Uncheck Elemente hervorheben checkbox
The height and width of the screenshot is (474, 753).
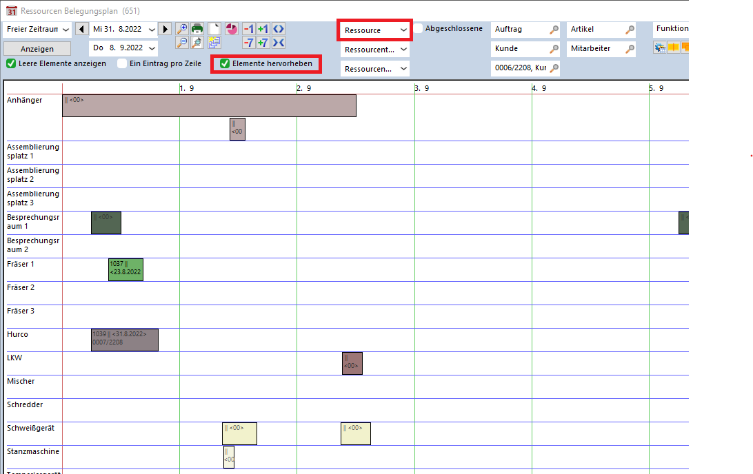coord(225,64)
